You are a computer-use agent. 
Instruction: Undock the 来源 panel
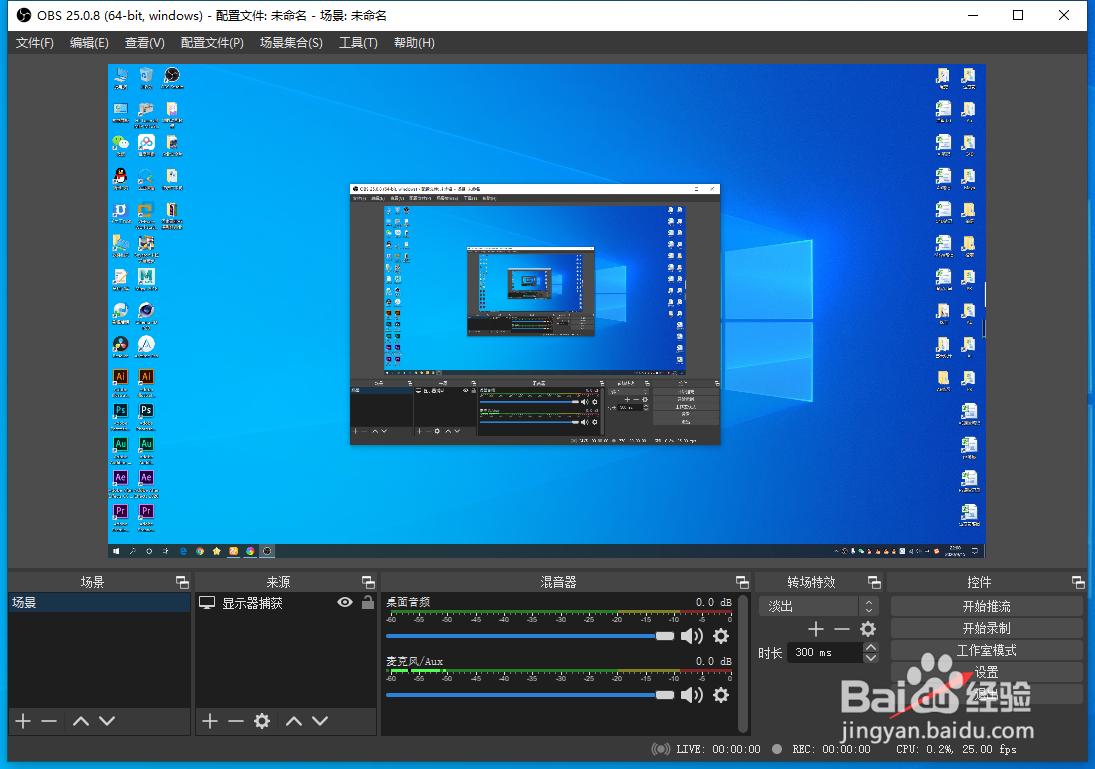pyautogui.click(x=369, y=582)
